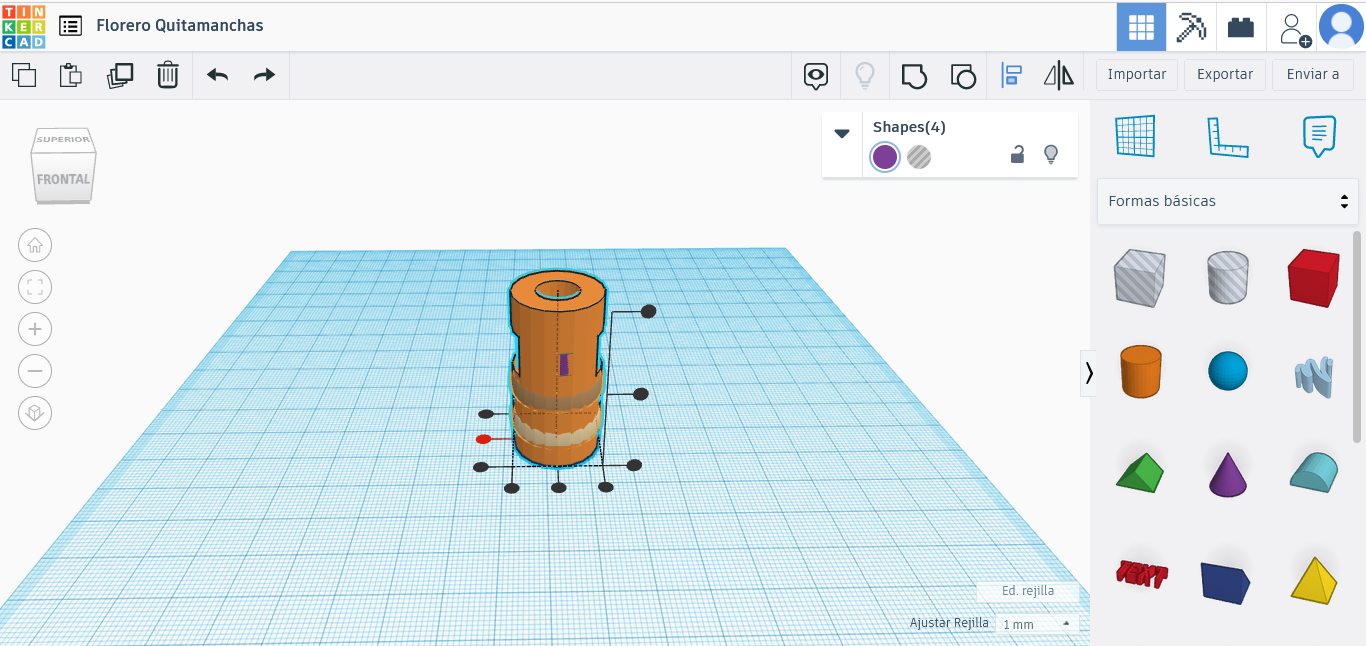Open the Mirror flip tool
This screenshot has height=646, width=1366.
click(1058, 75)
